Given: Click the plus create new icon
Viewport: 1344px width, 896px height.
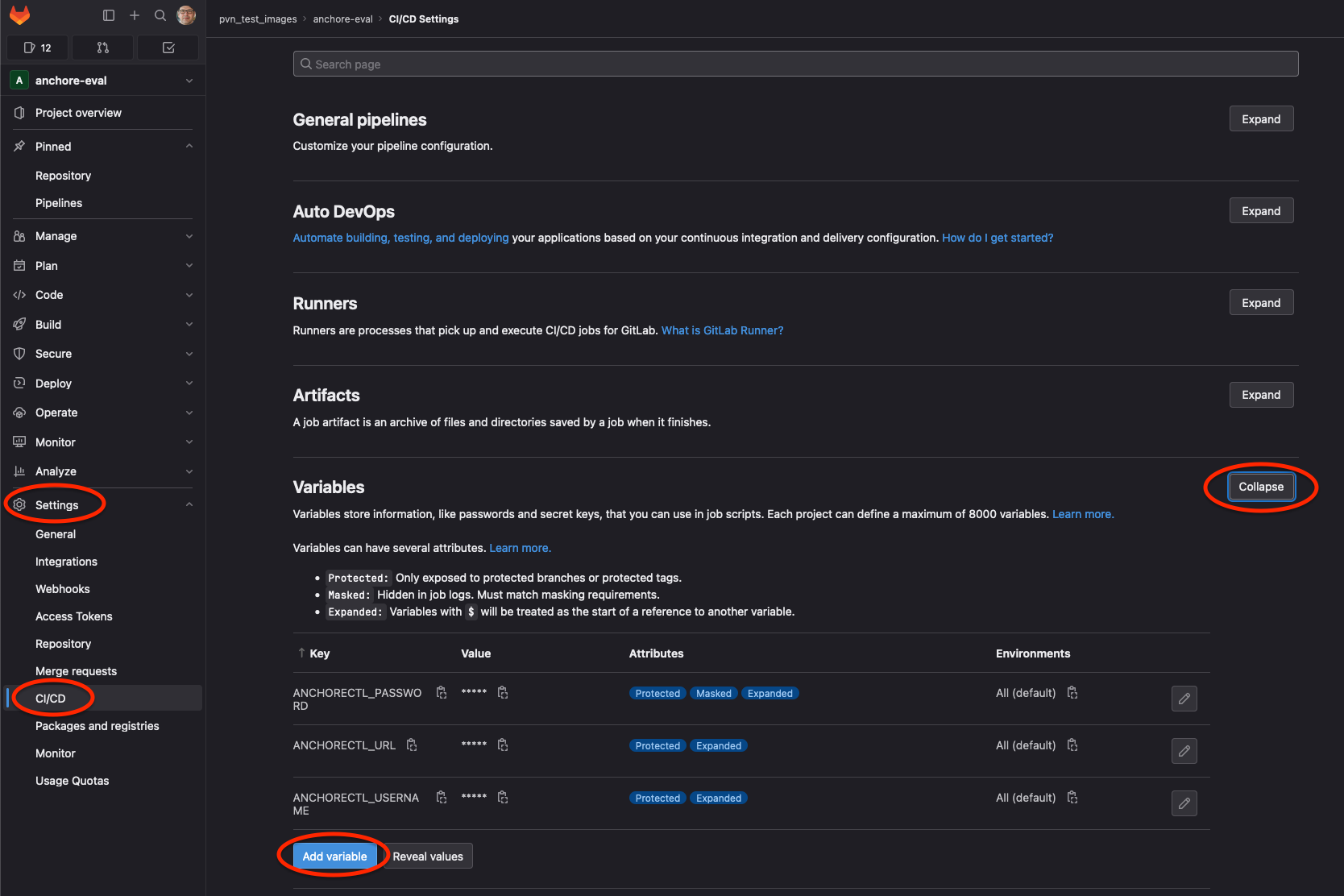Looking at the screenshot, I should click(x=135, y=15).
